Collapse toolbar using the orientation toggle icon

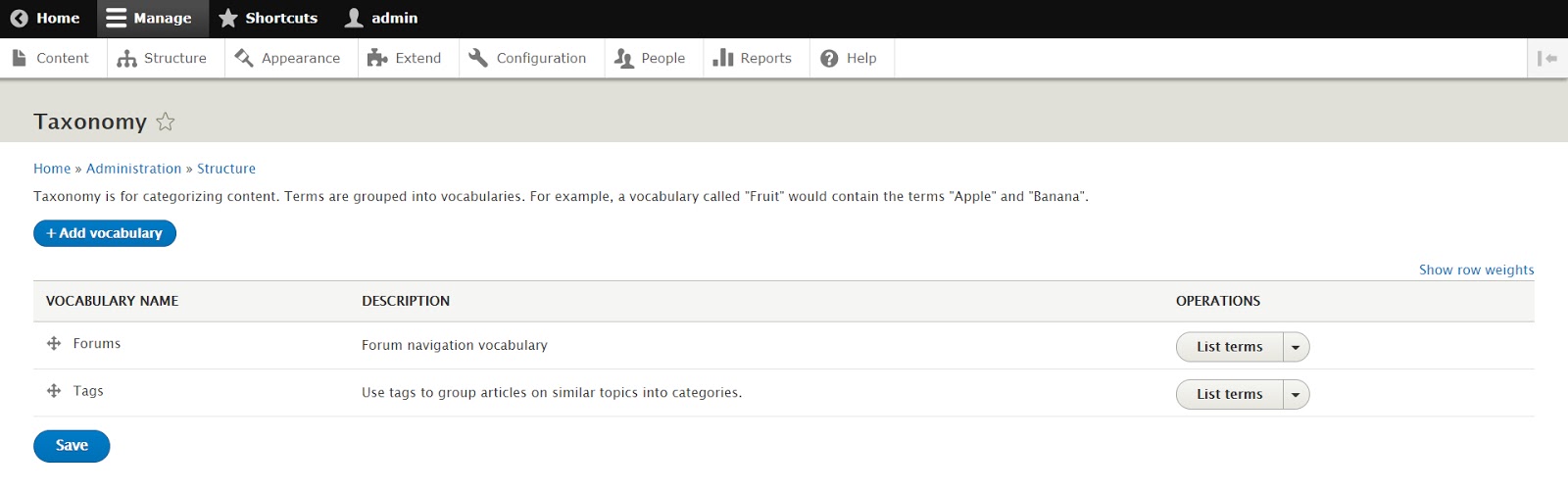(1547, 59)
